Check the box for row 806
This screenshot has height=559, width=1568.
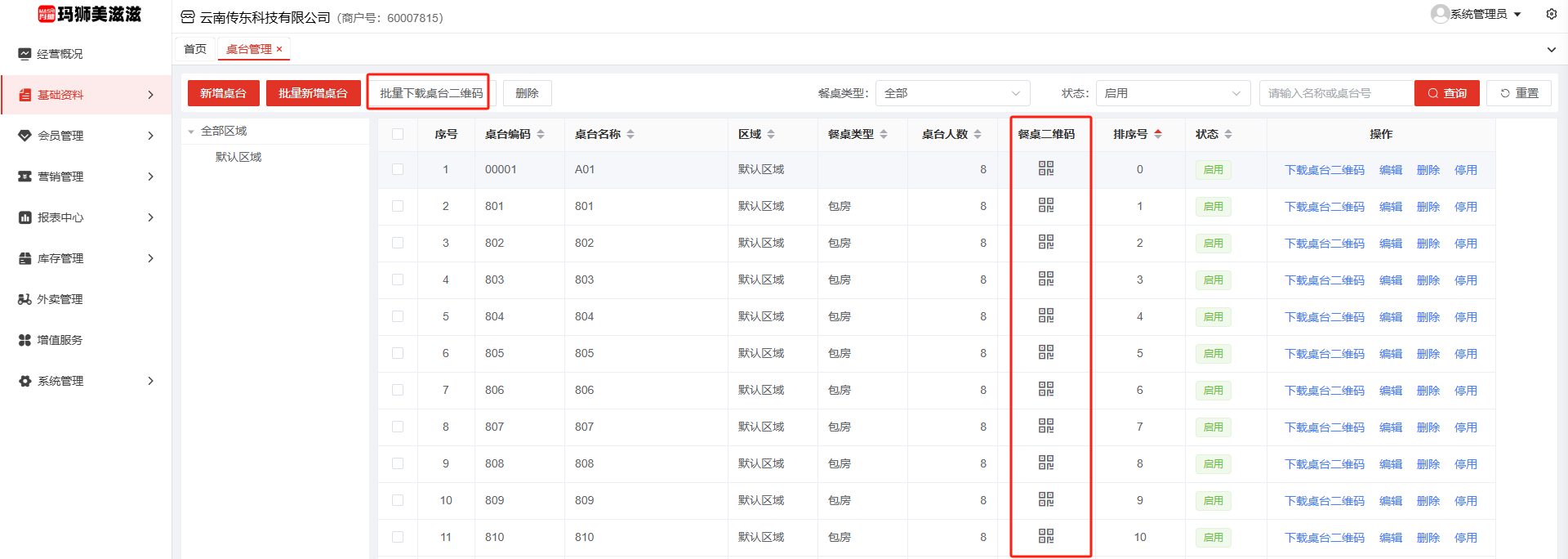pos(398,390)
